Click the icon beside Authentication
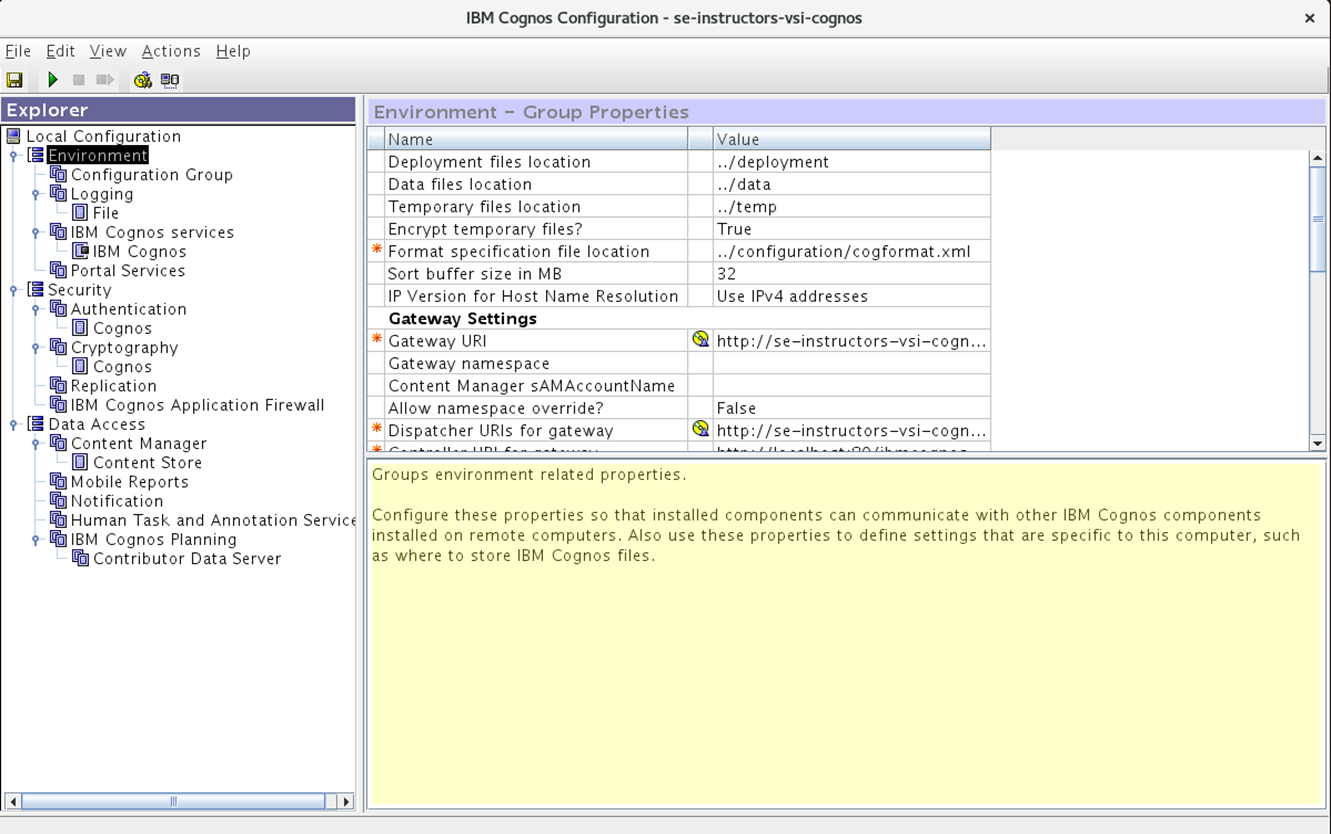 click(x=59, y=308)
